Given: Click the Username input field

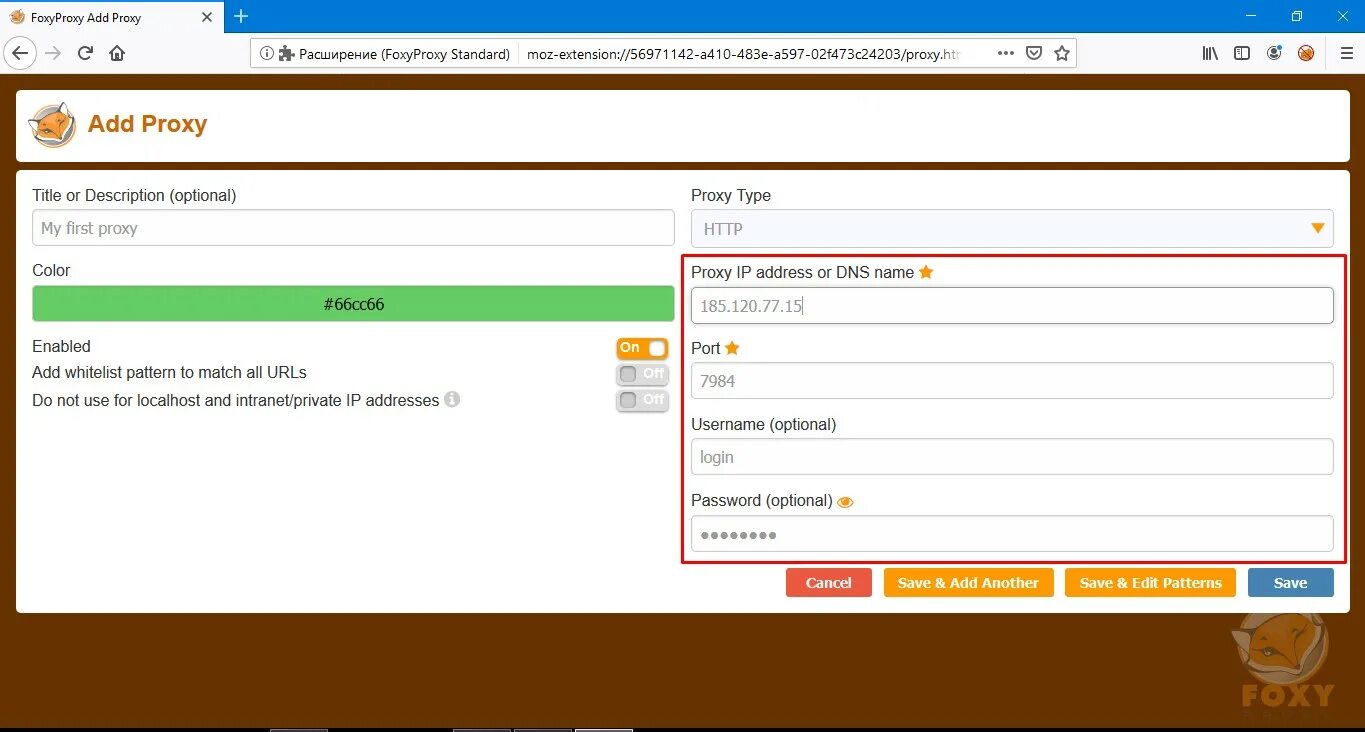Looking at the screenshot, I should (x=1012, y=457).
